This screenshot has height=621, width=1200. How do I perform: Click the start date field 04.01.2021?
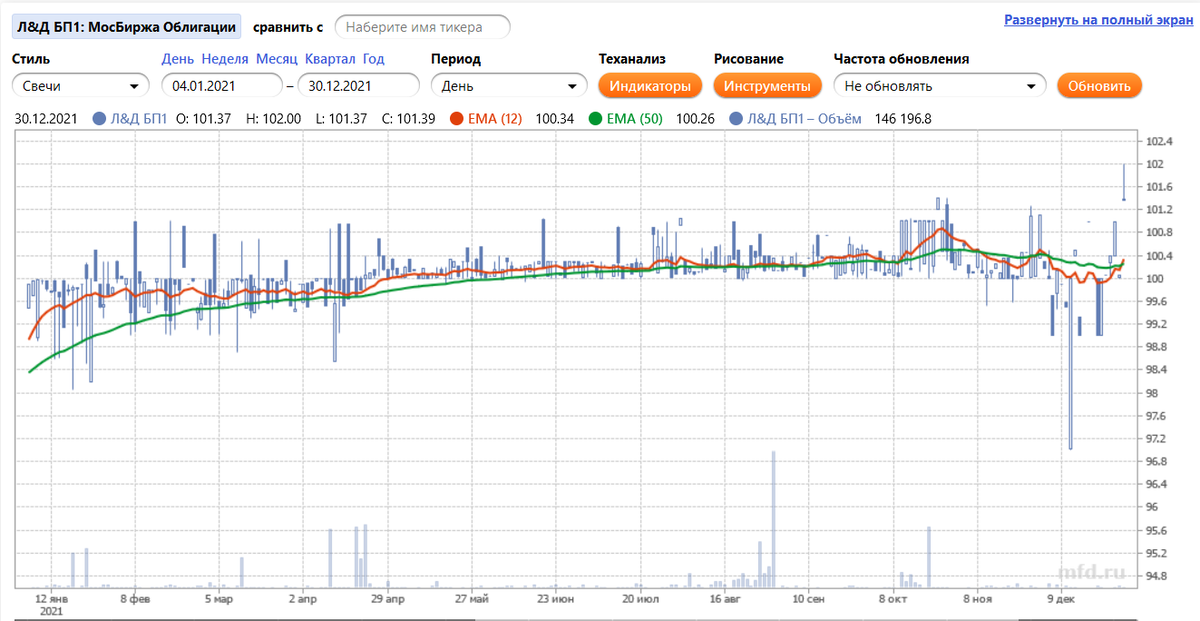click(x=221, y=86)
